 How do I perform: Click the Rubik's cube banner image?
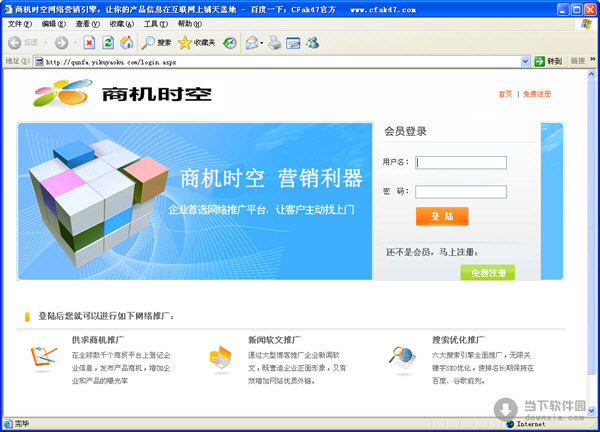[99, 203]
